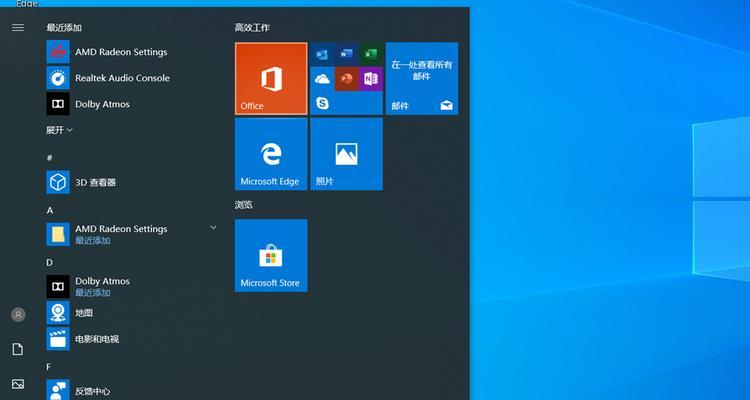Open Documents from Start sidebar

[x=18, y=349]
